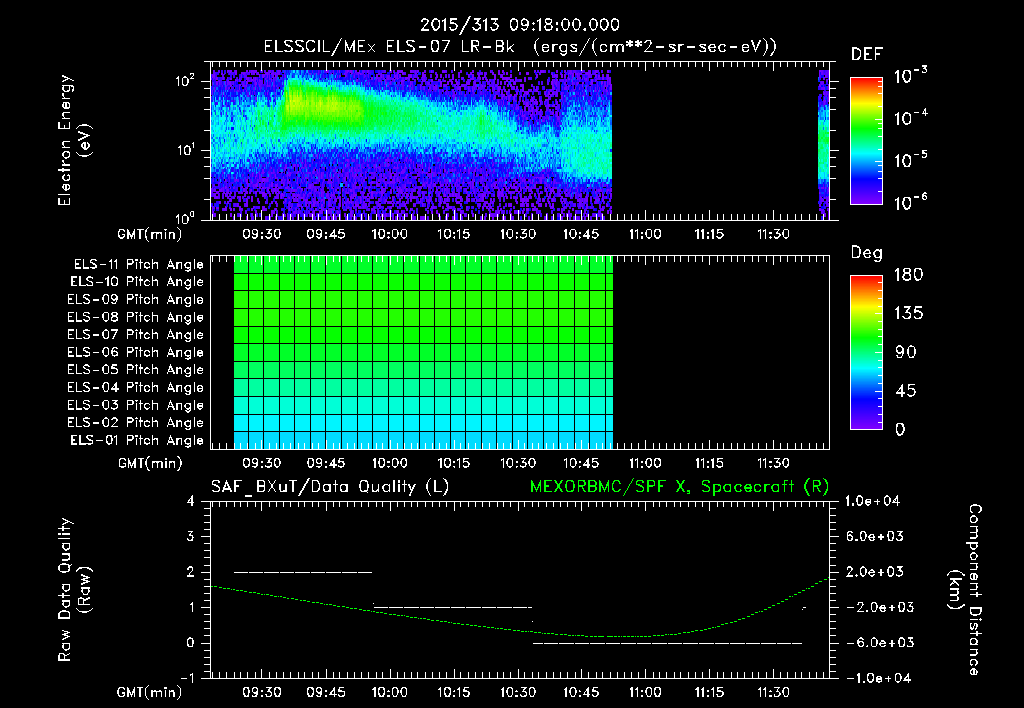1024x708 pixels.
Task: Click 10:15 time label under the spectrogram
Action: coord(454,234)
